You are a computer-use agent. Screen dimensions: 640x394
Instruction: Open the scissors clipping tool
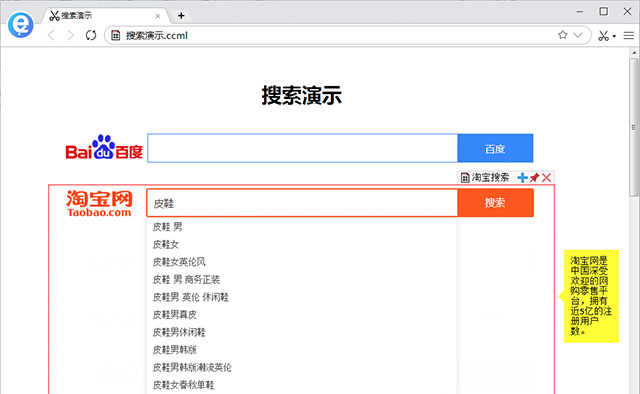coord(603,36)
